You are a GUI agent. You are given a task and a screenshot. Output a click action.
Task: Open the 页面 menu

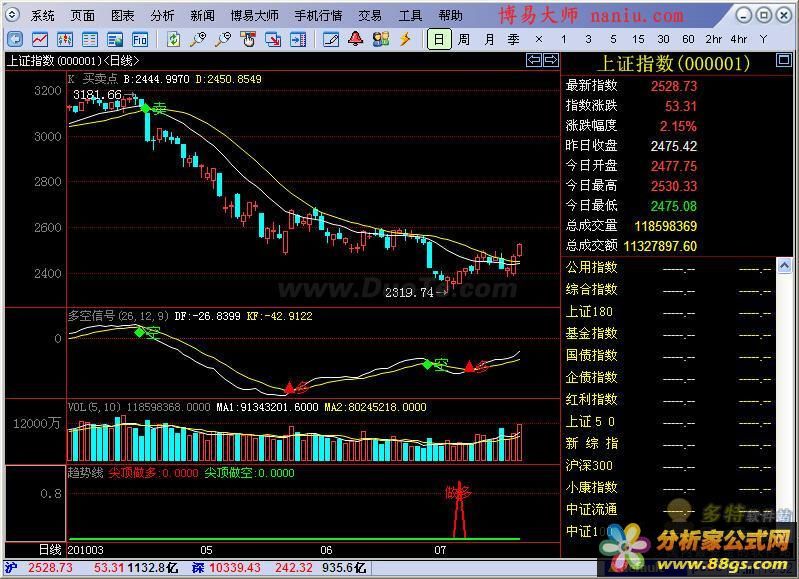point(83,16)
